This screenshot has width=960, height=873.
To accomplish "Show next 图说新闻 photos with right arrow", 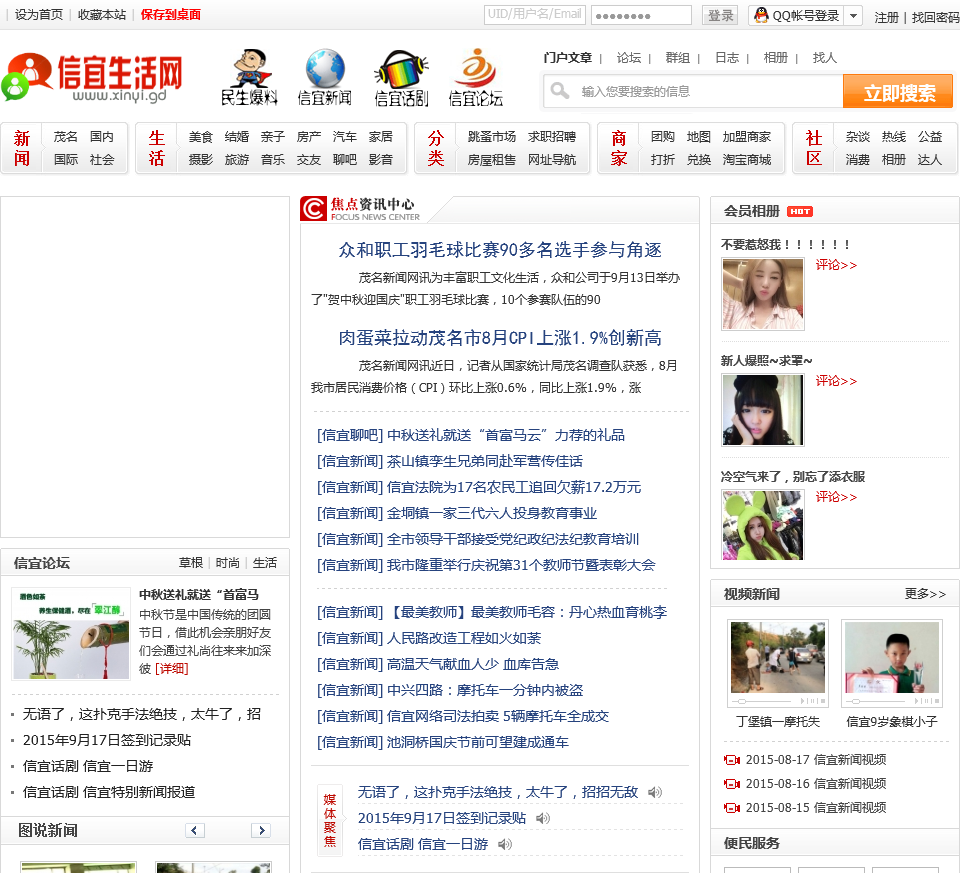I will pyautogui.click(x=261, y=830).
